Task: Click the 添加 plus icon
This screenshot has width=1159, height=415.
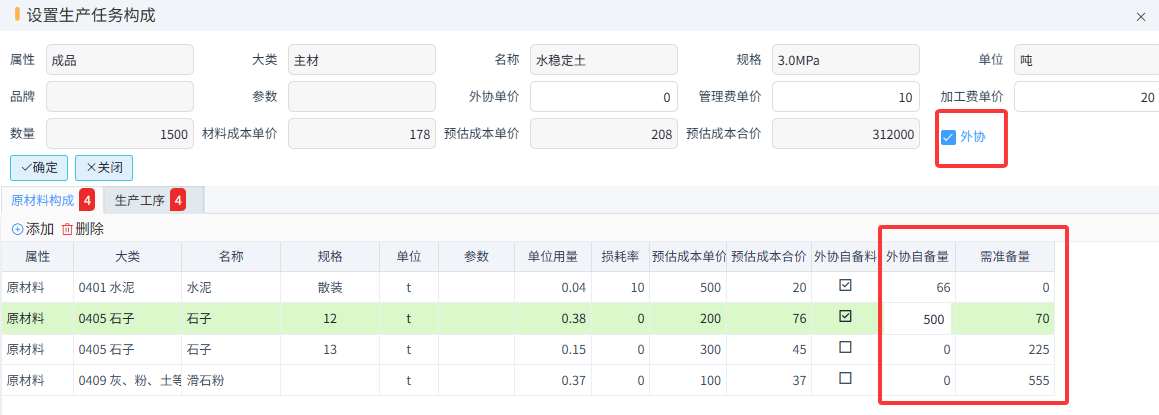Action: pos(17,229)
